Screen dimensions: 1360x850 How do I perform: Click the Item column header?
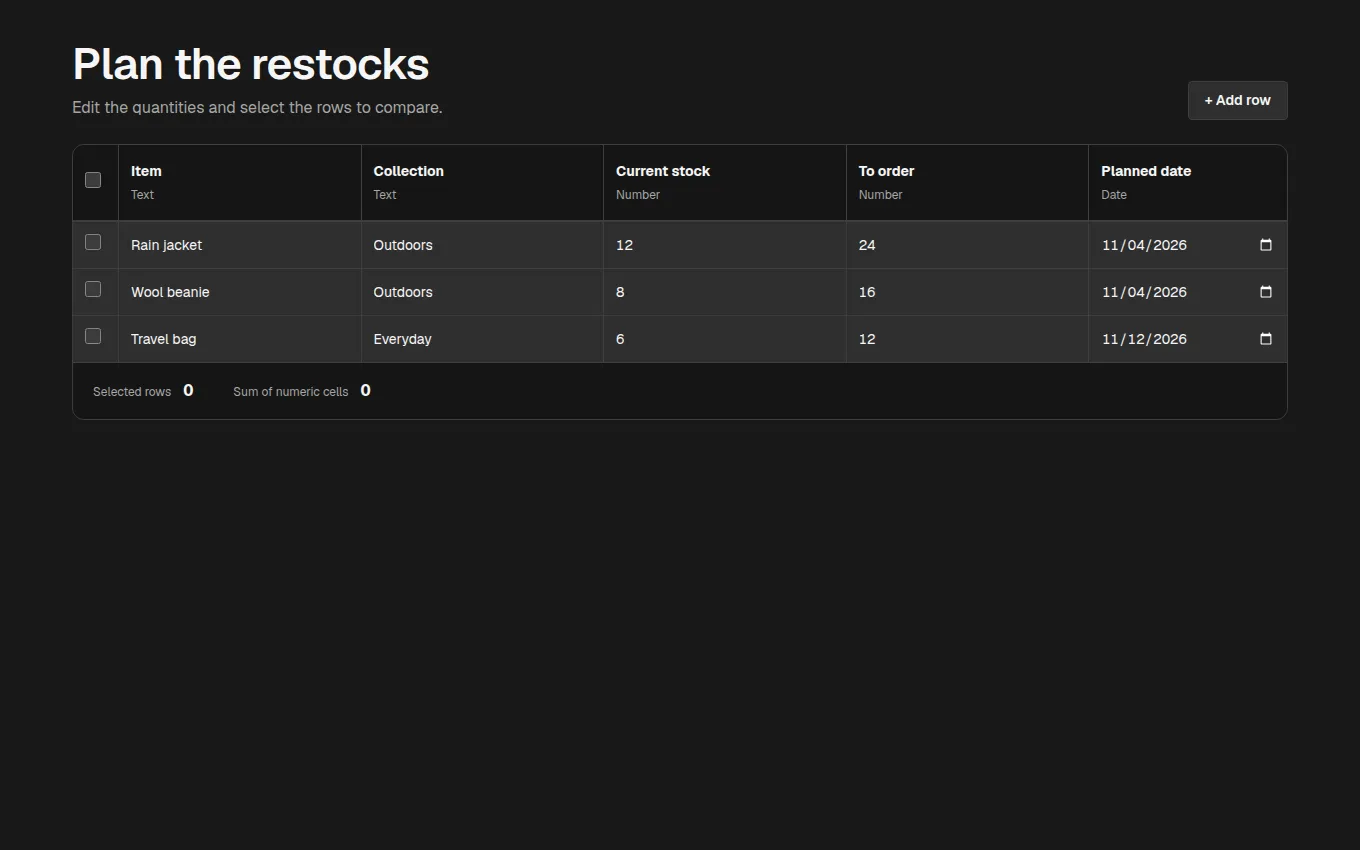click(x=240, y=183)
